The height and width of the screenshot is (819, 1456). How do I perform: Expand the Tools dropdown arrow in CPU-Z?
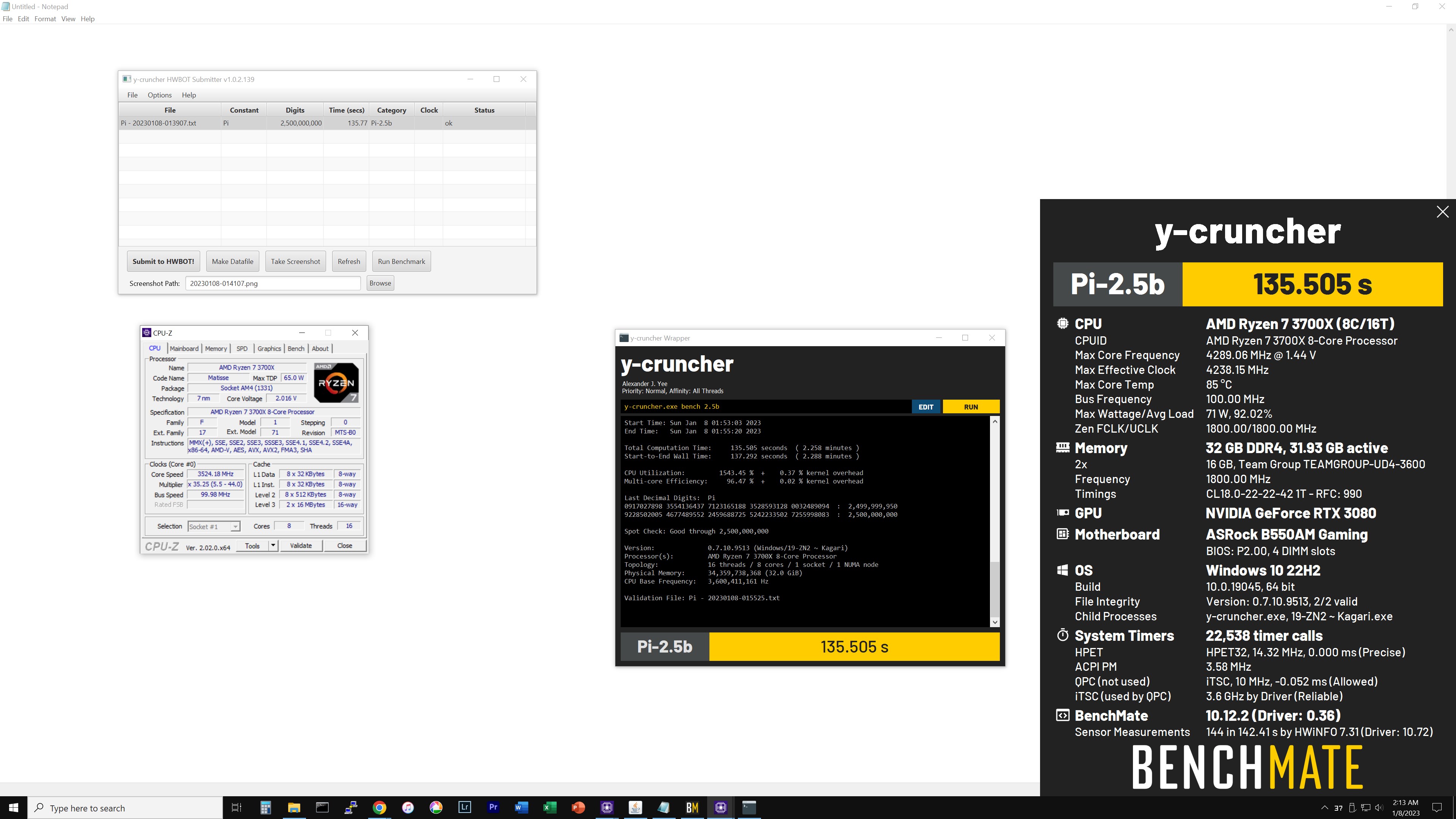(273, 546)
